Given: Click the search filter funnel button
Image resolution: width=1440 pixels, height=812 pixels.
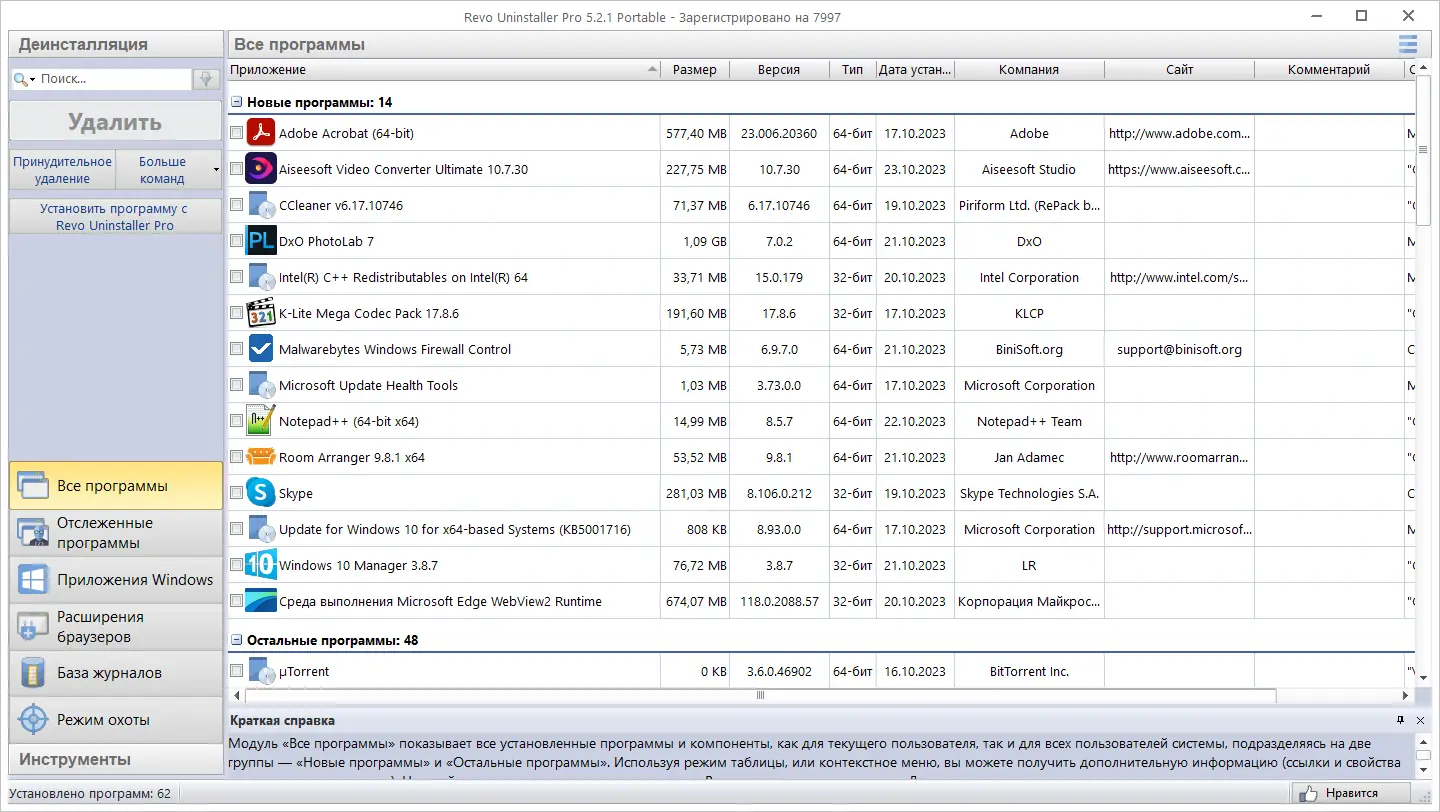Looking at the screenshot, I should tap(207, 79).
